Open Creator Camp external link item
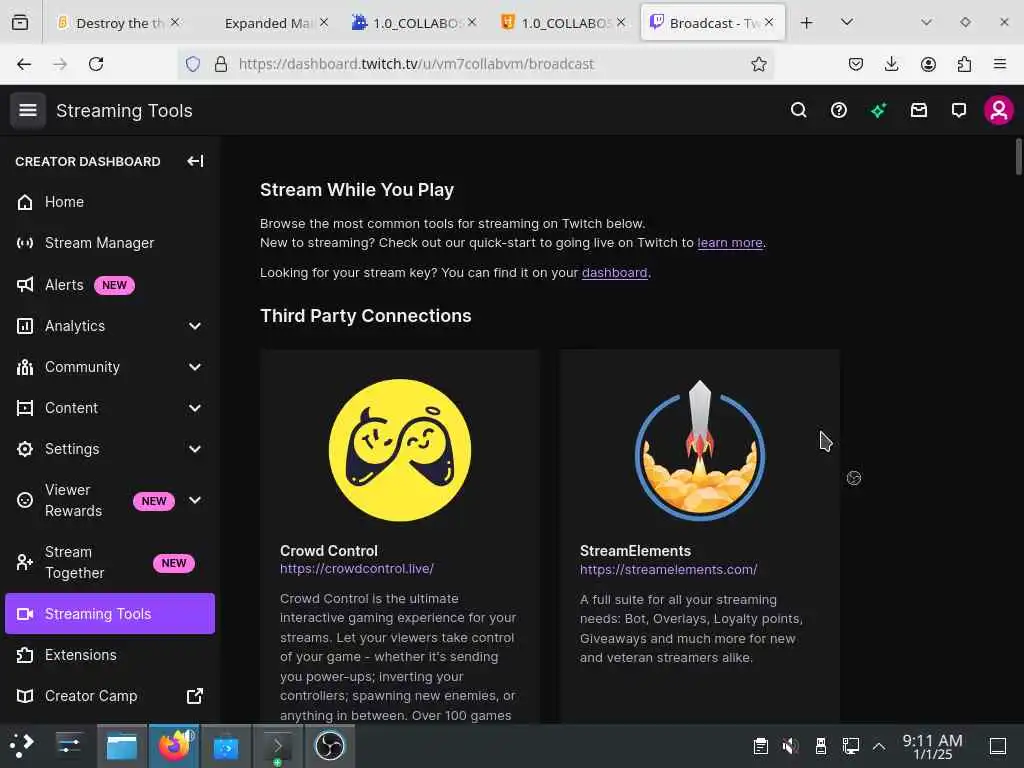 point(110,696)
